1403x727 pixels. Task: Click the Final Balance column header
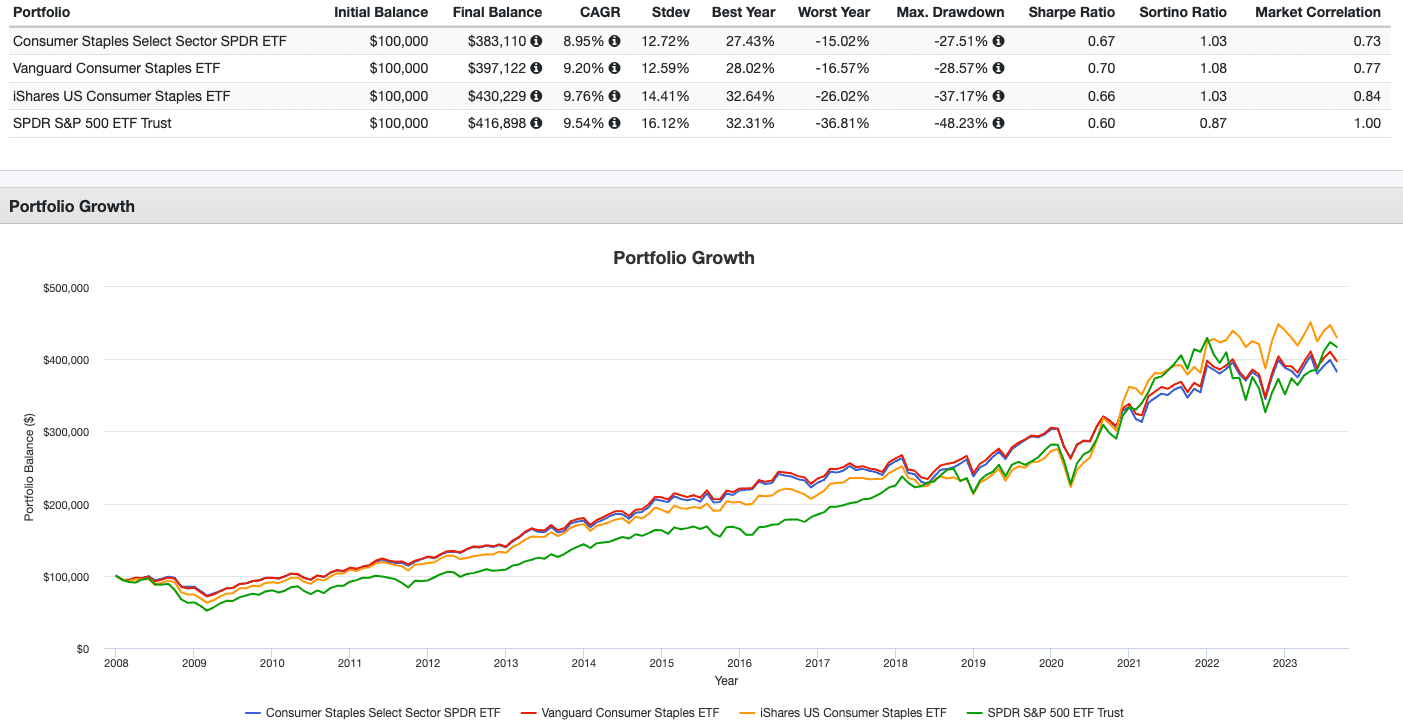coord(496,13)
